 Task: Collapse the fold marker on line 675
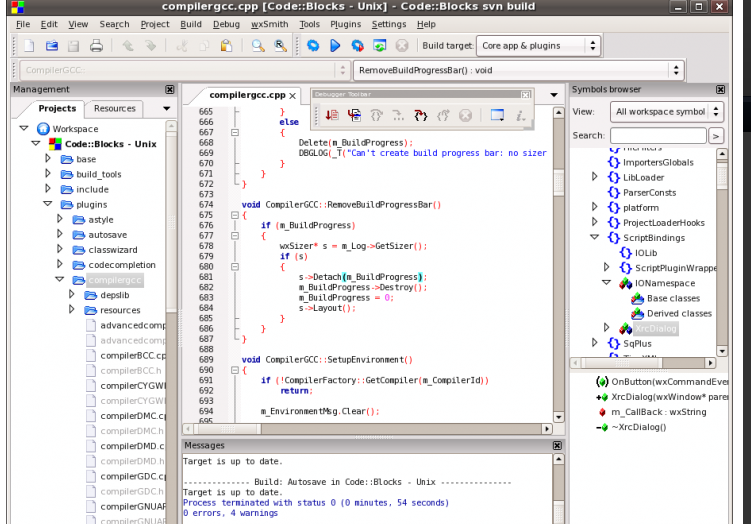point(235,215)
